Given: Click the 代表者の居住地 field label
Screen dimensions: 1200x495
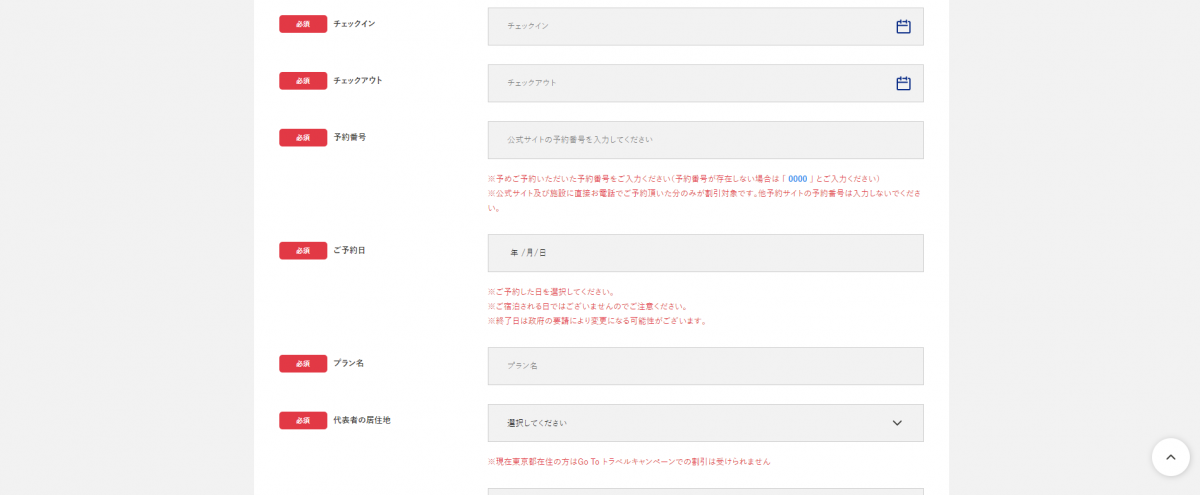Looking at the screenshot, I should tap(362, 420).
